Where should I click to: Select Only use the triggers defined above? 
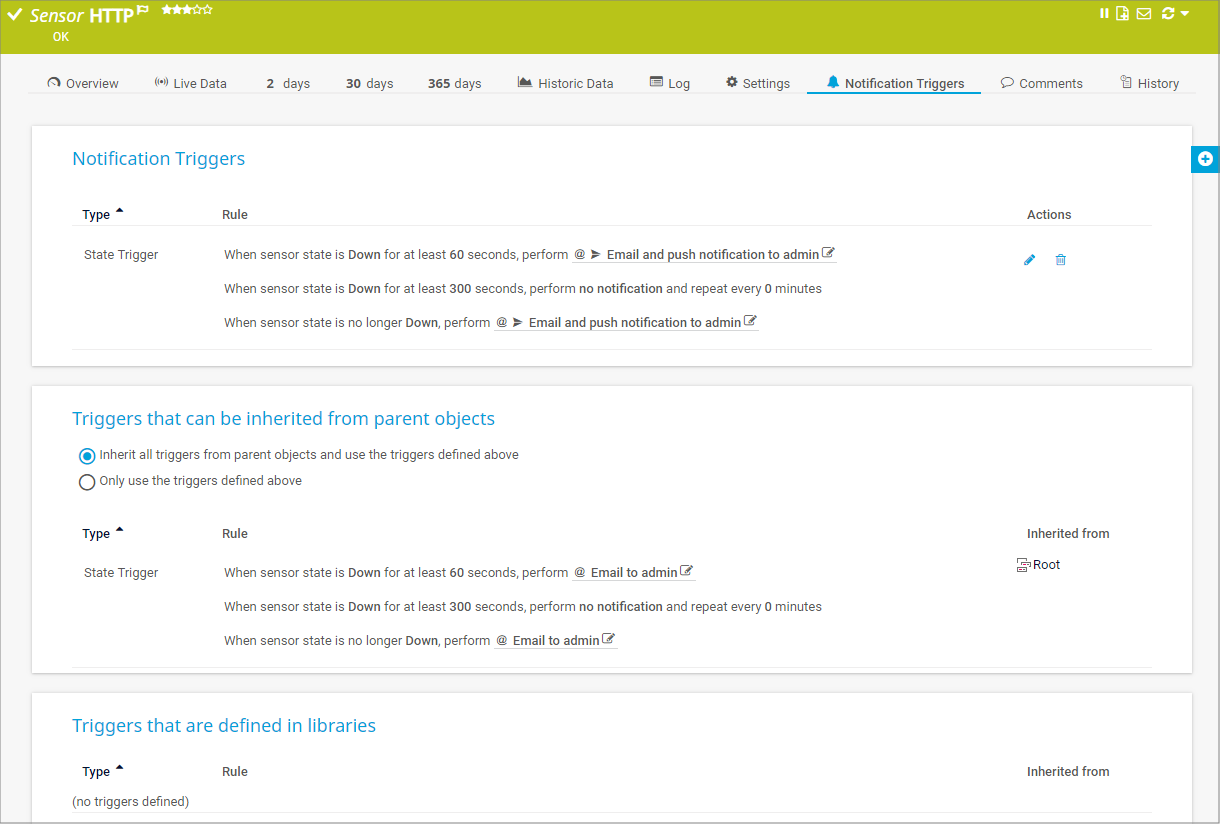tap(87, 482)
